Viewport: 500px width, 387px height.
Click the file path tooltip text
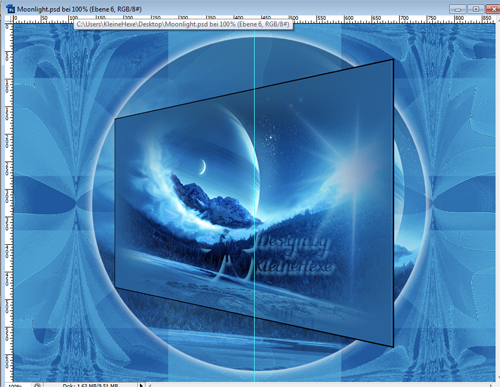click(183, 24)
